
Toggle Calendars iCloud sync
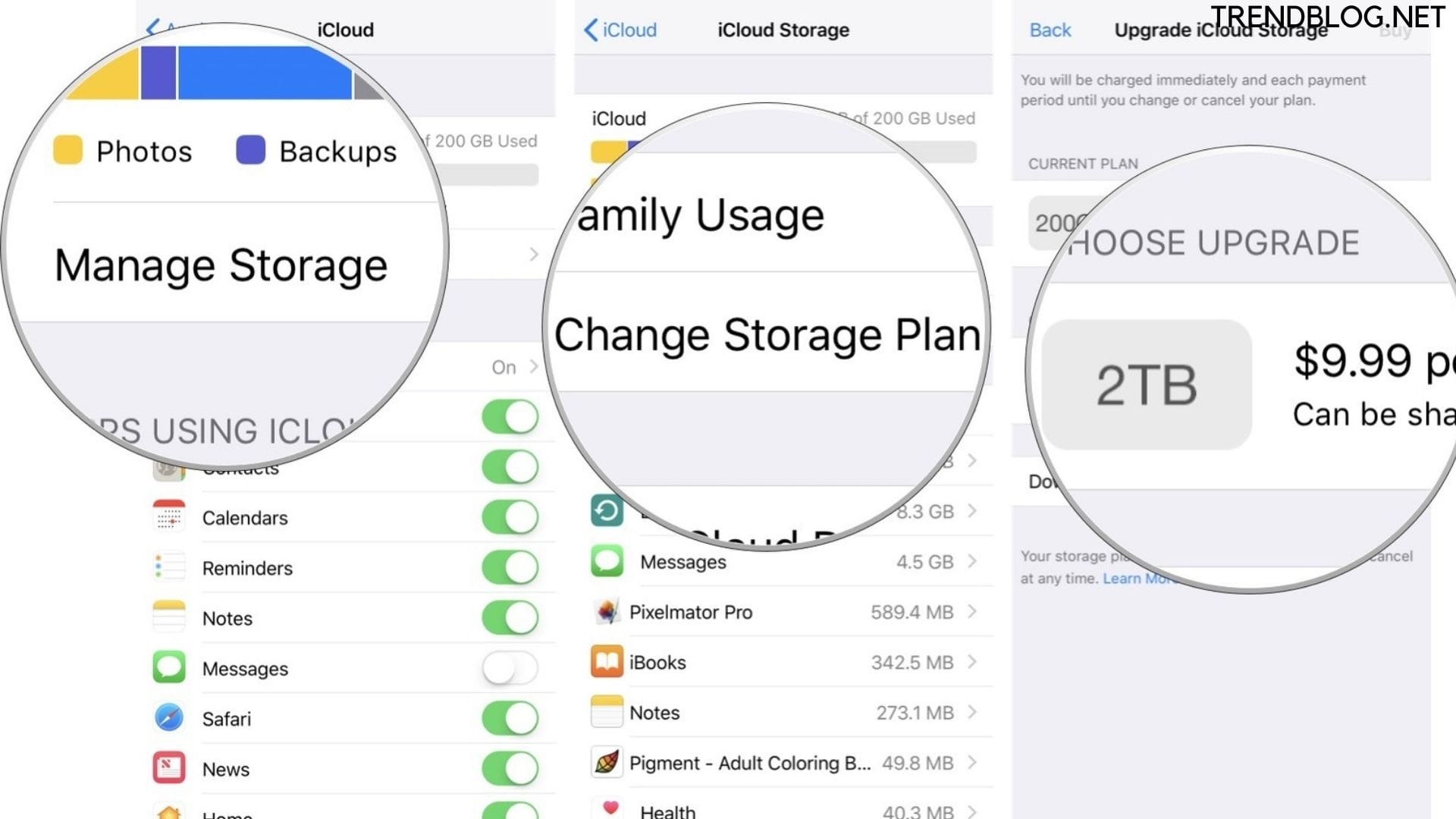point(511,517)
